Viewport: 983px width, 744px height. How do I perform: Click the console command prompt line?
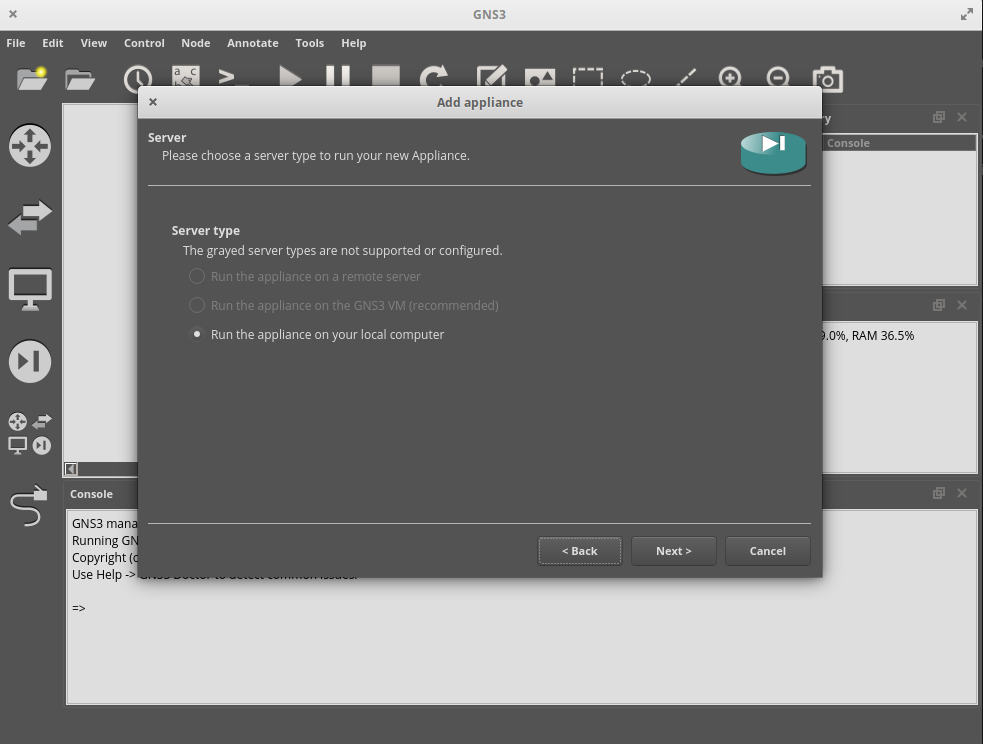coord(79,608)
